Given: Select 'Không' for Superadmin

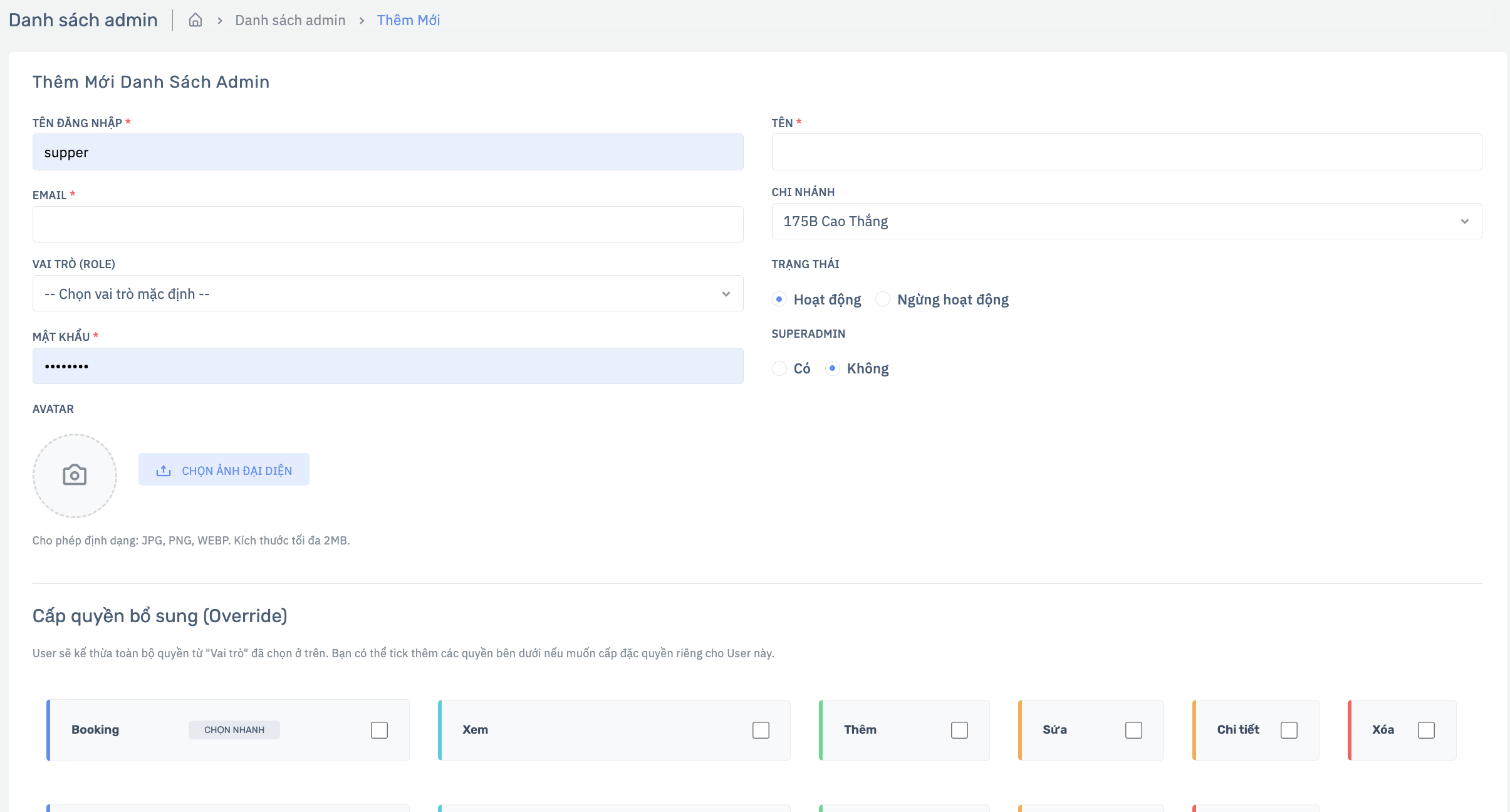Looking at the screenshot, I should point(833,368).
